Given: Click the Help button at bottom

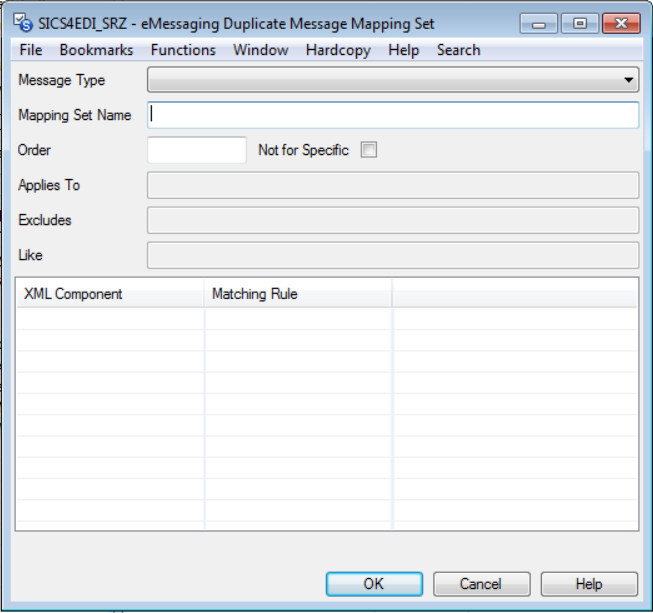Looking at the screenshot, I should [x=589, y=584].
